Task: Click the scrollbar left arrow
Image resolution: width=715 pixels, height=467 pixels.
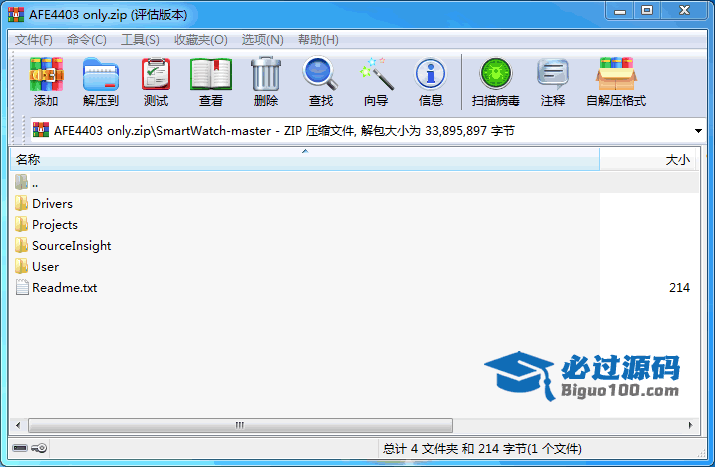Action: click(18, 425)
